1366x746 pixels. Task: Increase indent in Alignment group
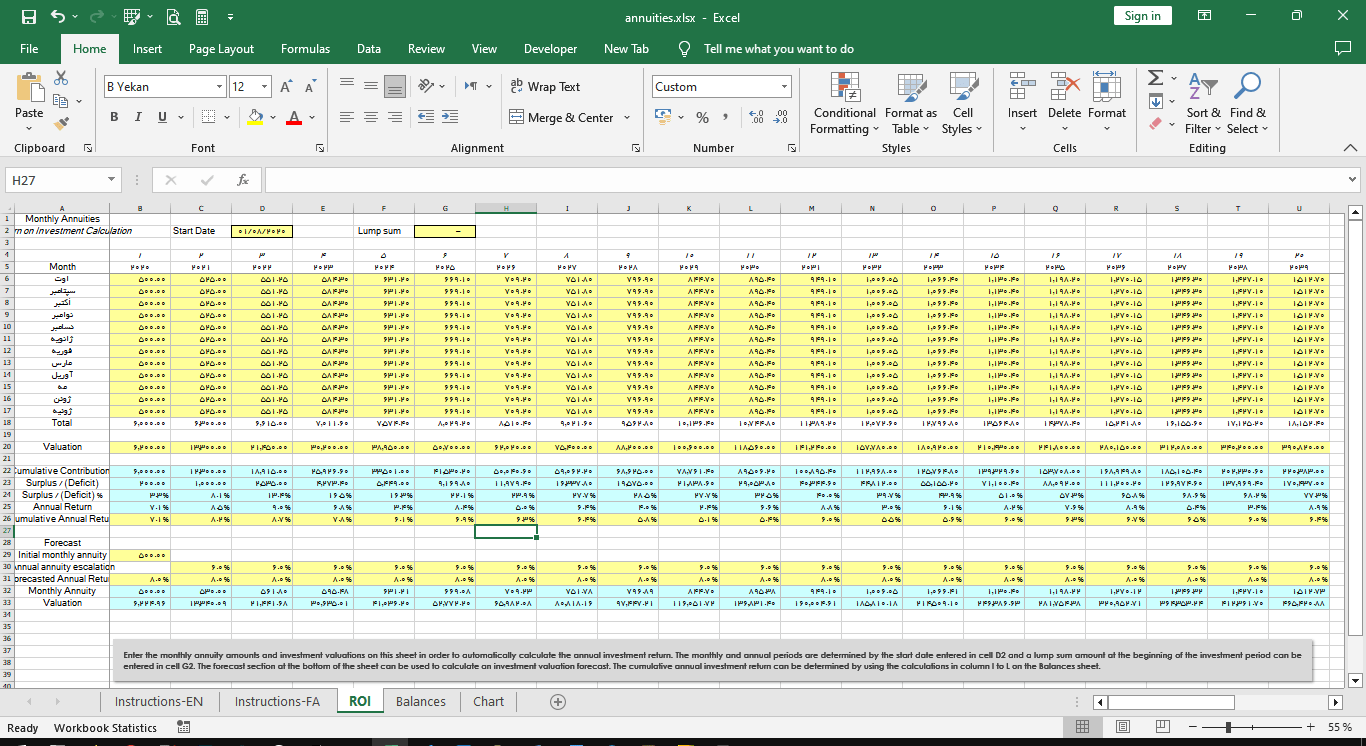point(449,117)
